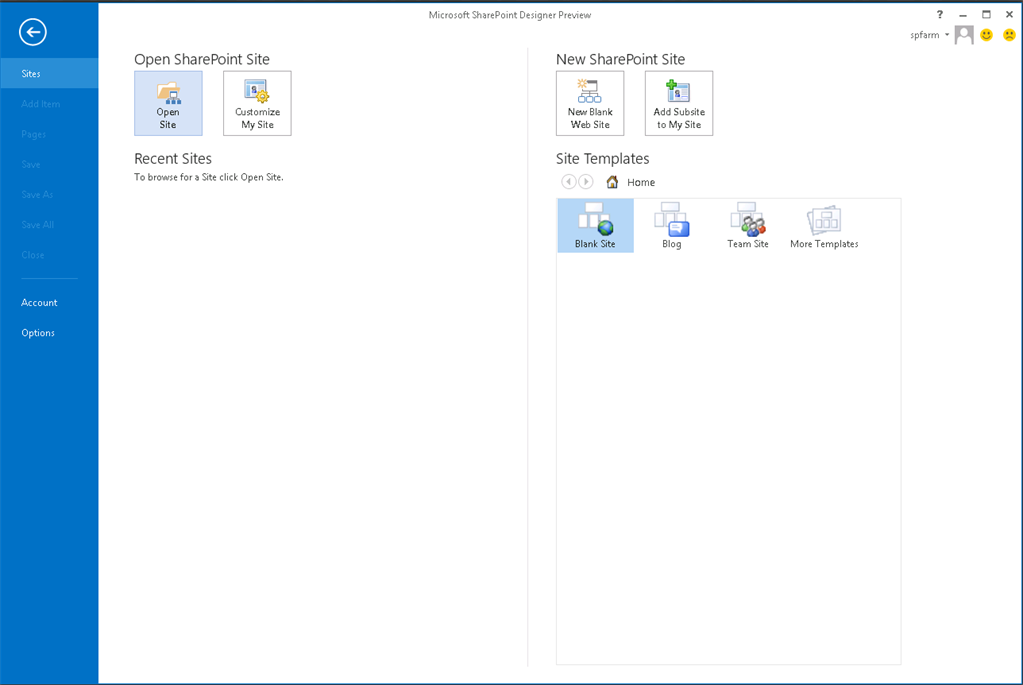Pick the Team Site template
This screenshot has height=685, width=1023.
(x=748, y=226)
